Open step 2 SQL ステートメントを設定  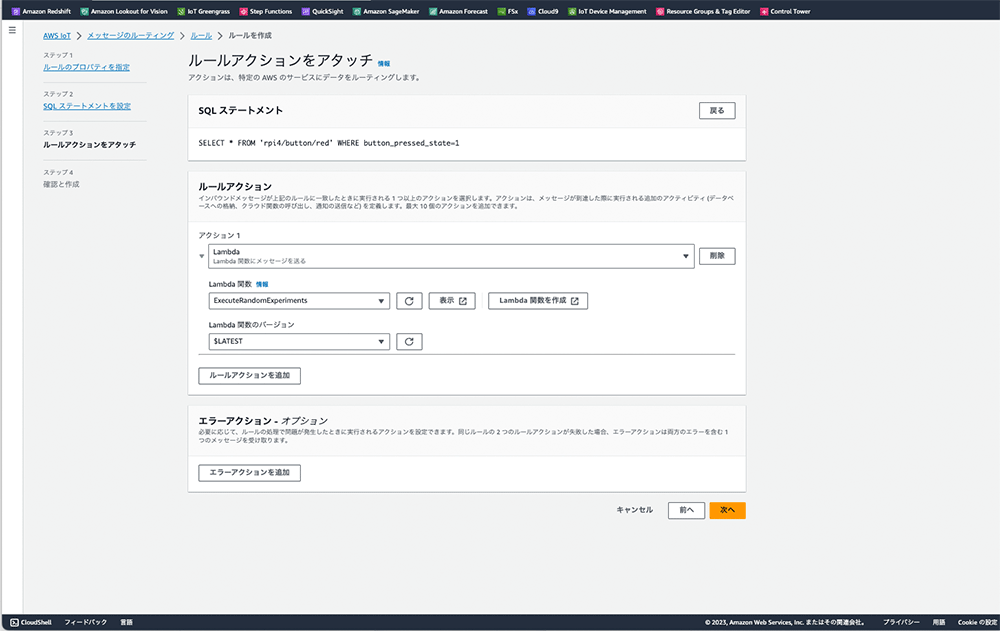[87, 106]
